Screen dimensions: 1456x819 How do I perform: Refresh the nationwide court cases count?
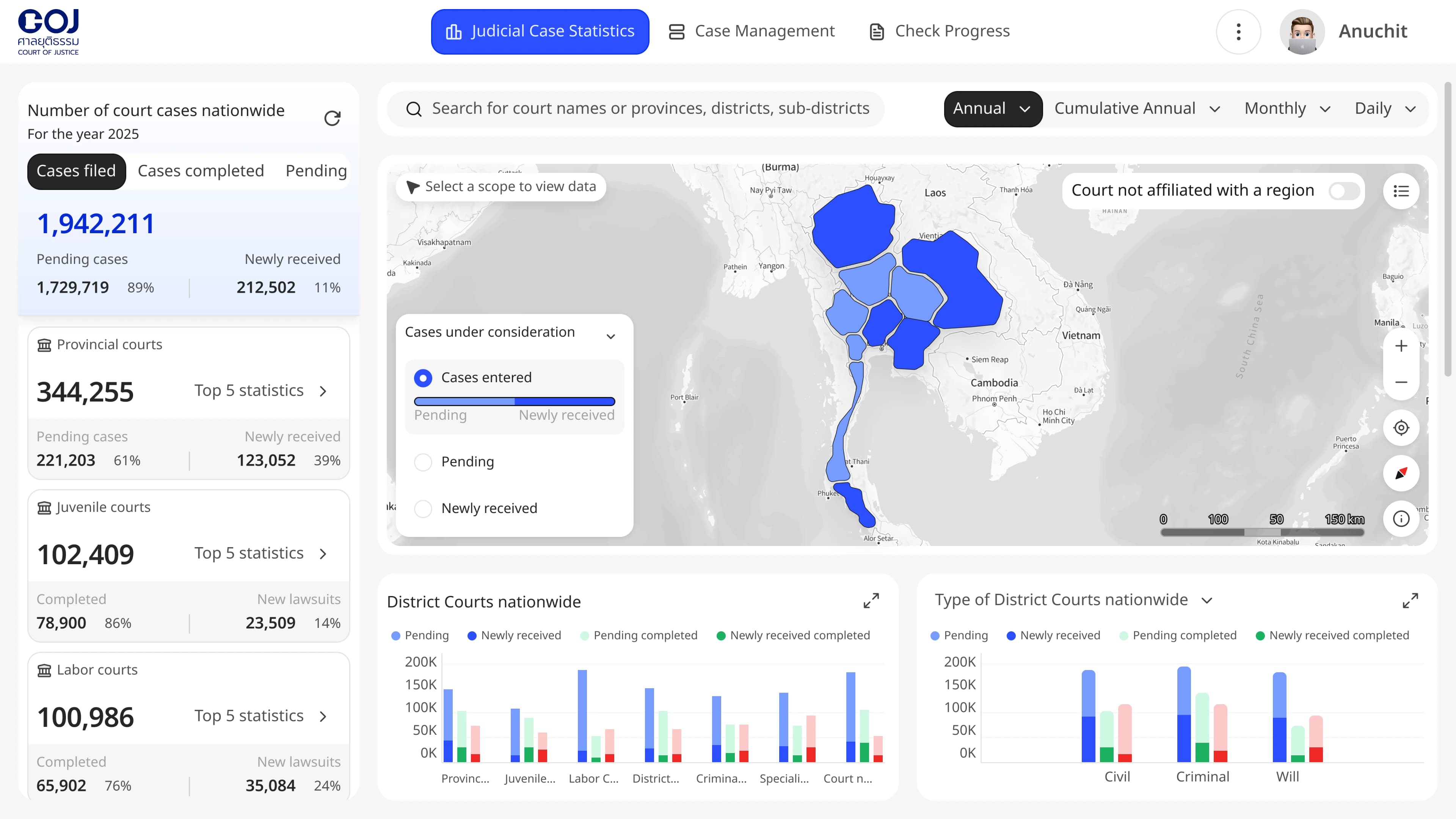coord(333,118)
